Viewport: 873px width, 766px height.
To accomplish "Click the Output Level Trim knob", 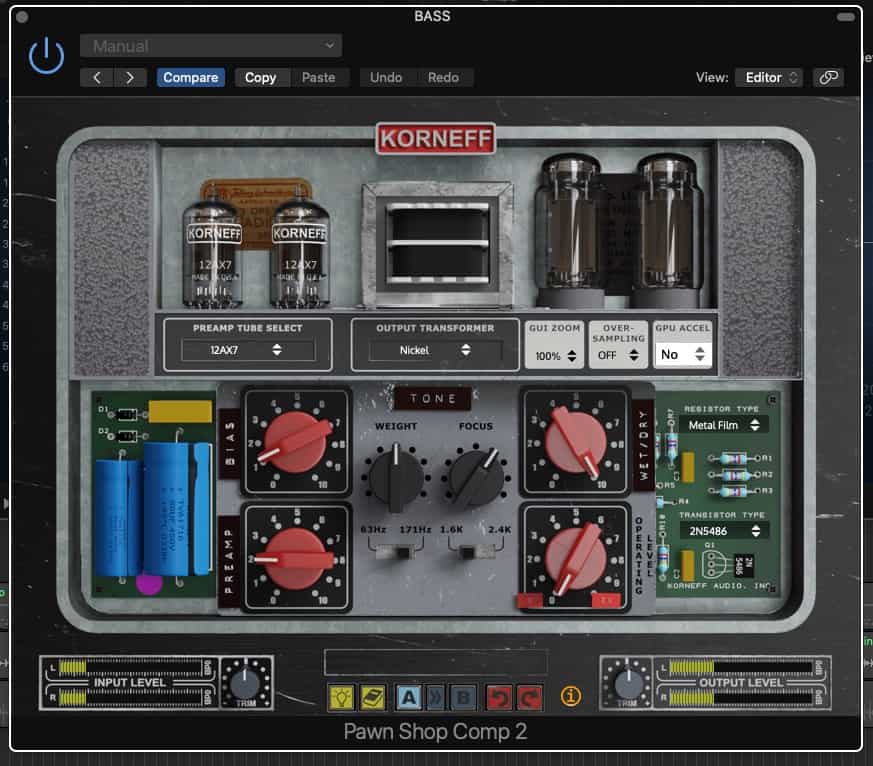I will tap(627, 683).
